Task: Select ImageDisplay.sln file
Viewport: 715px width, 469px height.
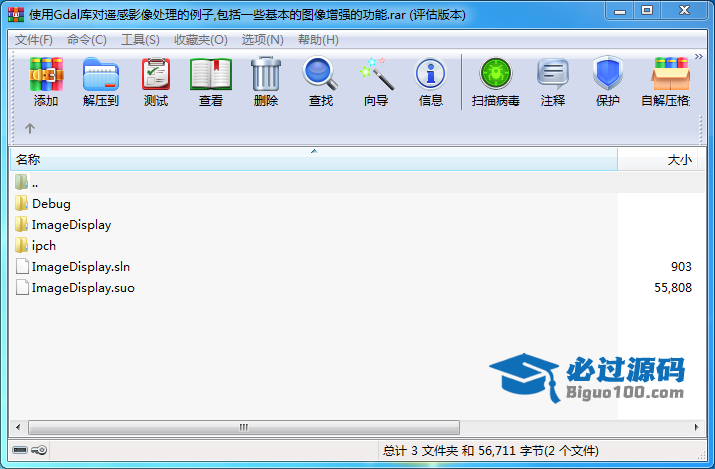Action: click(73, 267)
